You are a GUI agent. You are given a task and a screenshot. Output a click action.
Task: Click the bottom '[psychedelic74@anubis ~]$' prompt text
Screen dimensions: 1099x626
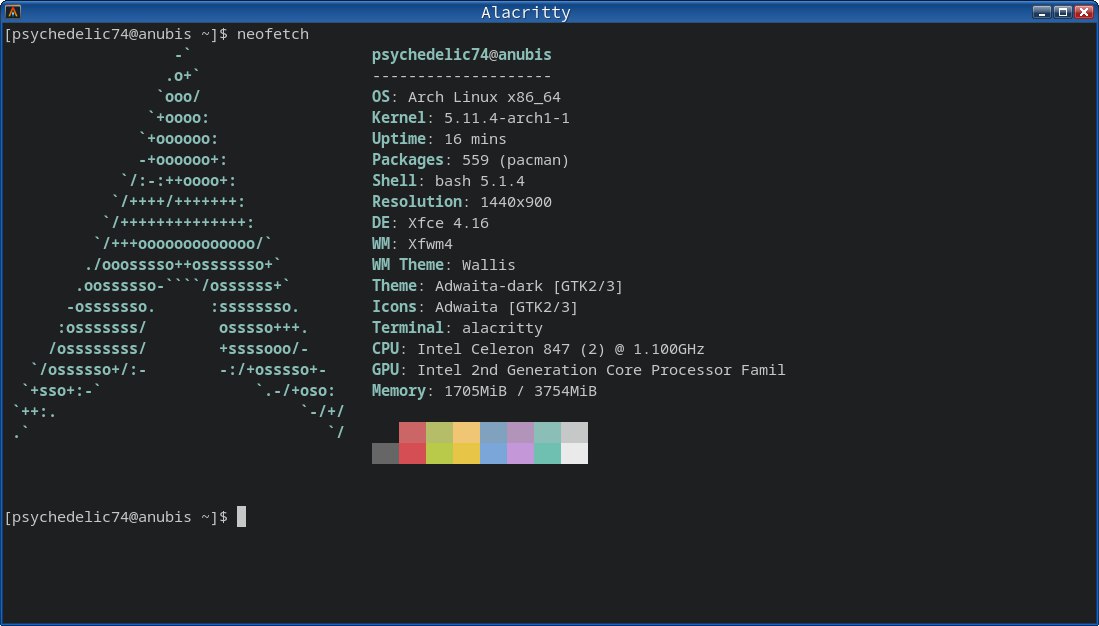[116, 517]
